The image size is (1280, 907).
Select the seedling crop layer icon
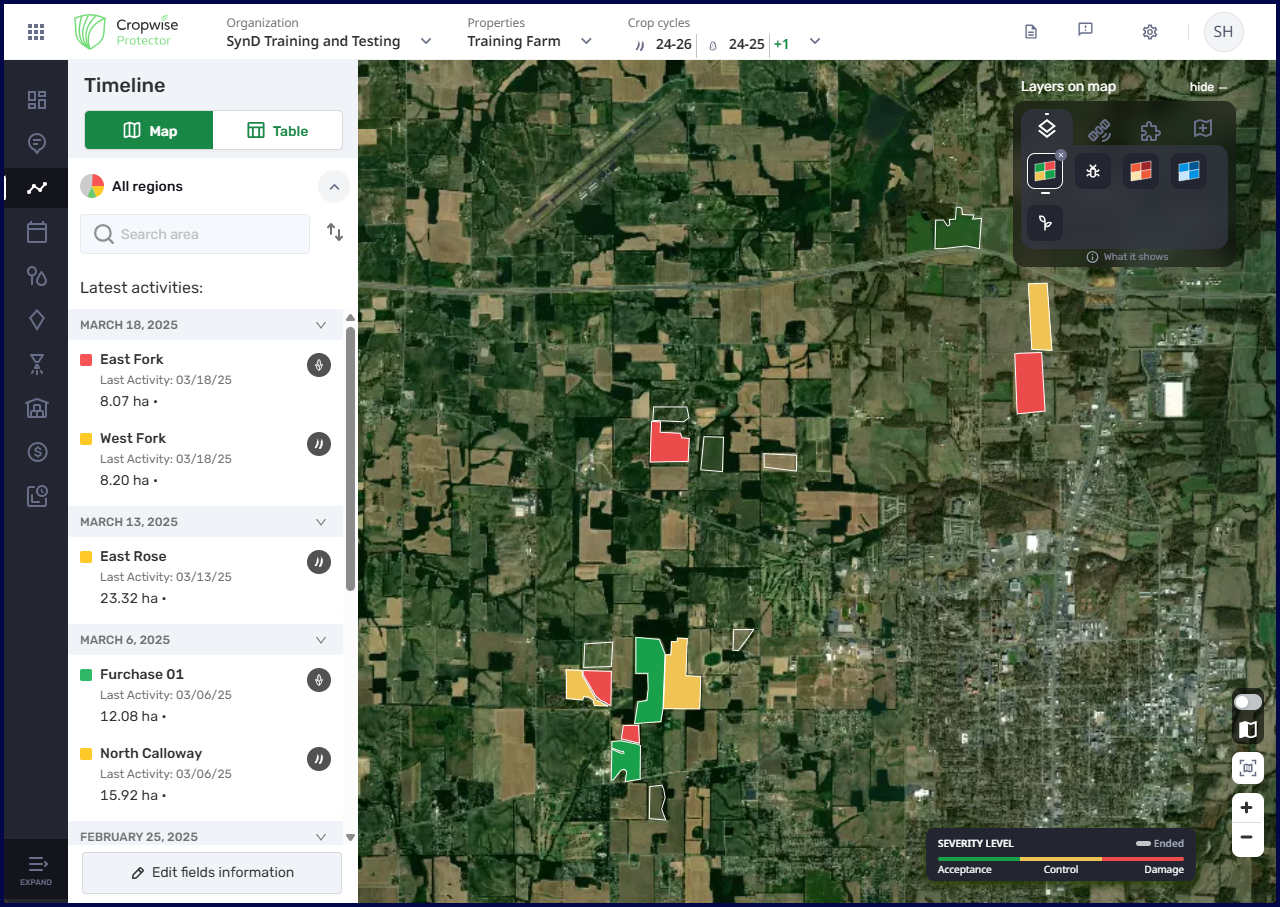point(1045,223)
